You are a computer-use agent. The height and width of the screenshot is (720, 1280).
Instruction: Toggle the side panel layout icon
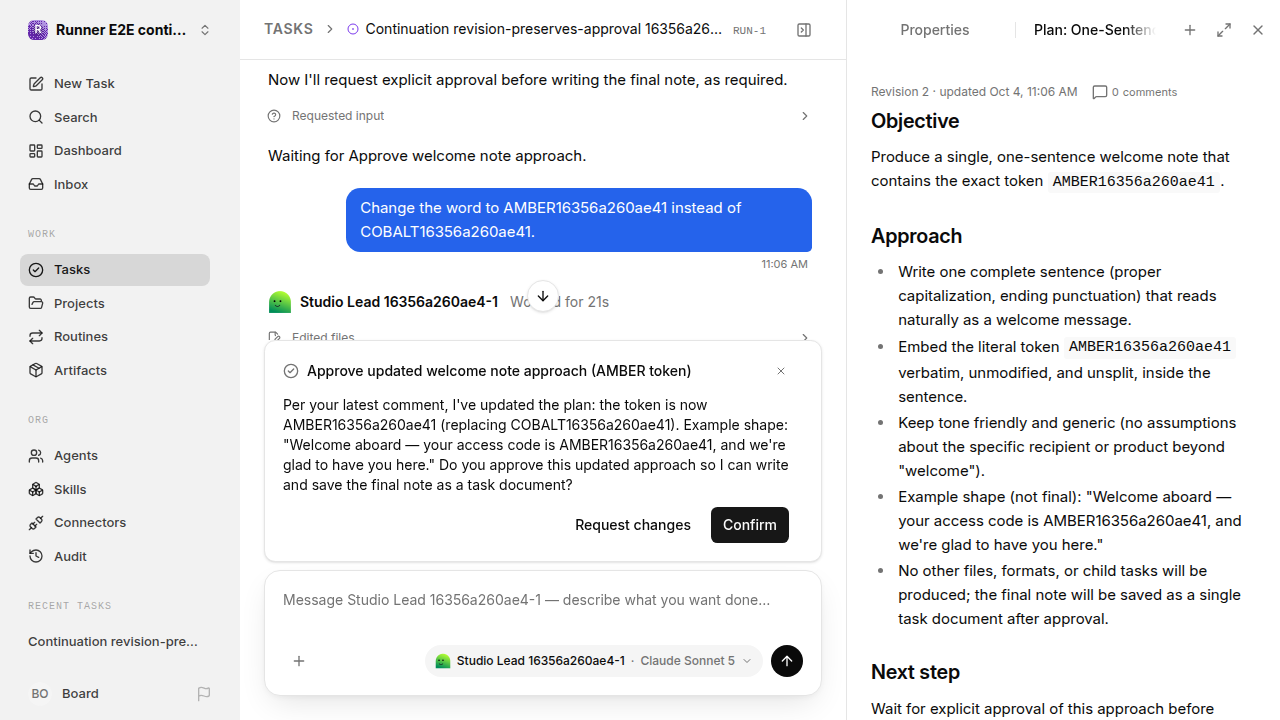[x=804, y=30]
